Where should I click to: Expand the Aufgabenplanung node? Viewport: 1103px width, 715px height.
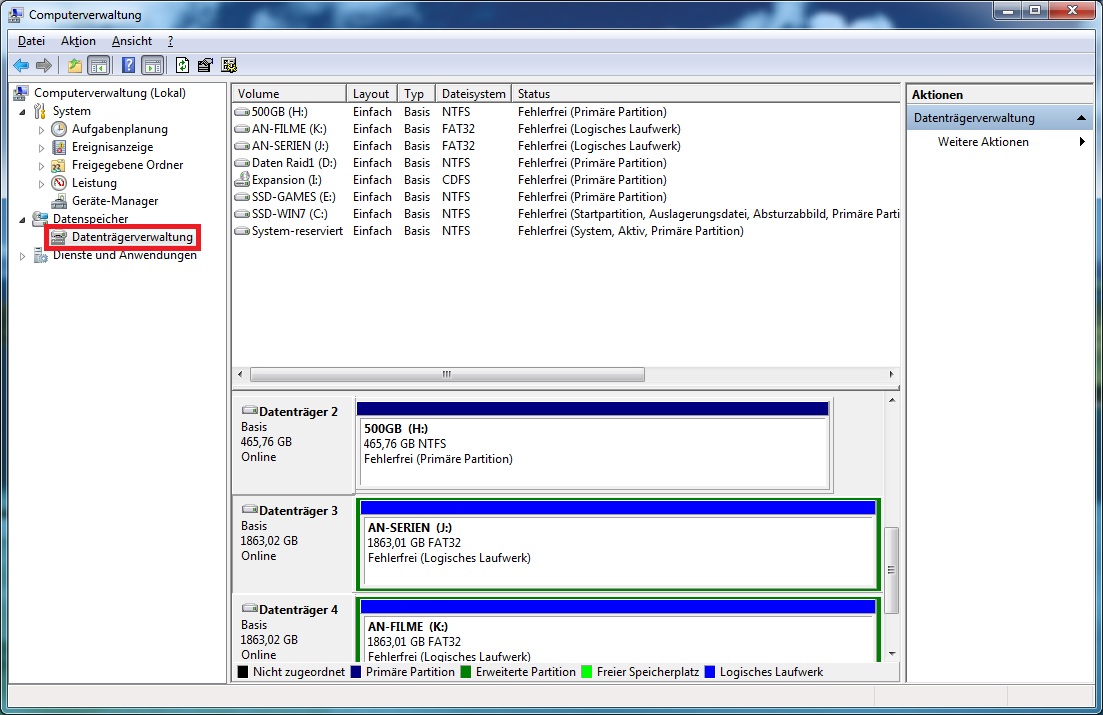tap(41, 129)
